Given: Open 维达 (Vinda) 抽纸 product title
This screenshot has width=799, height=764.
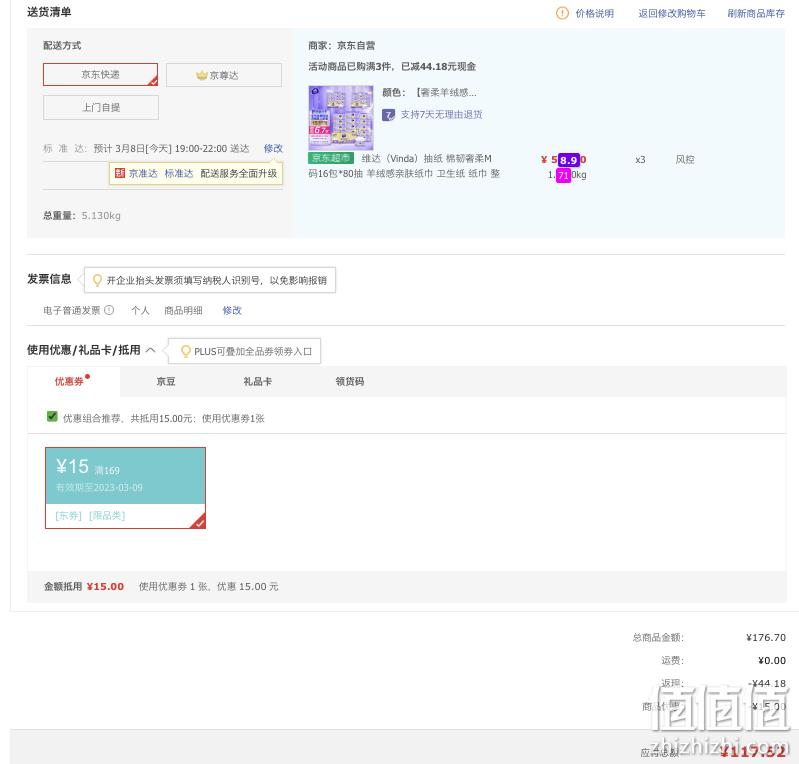Looking at the screenshot, I should click(404, 166).
